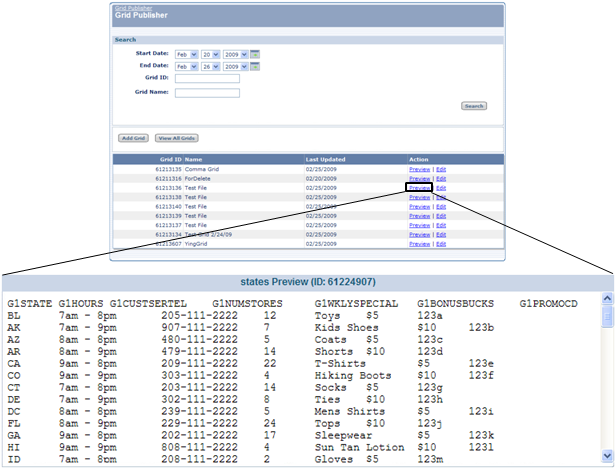This screenshot has width=616, height=469.
Task: Open the End Date calendar picker
Action: 255,65
